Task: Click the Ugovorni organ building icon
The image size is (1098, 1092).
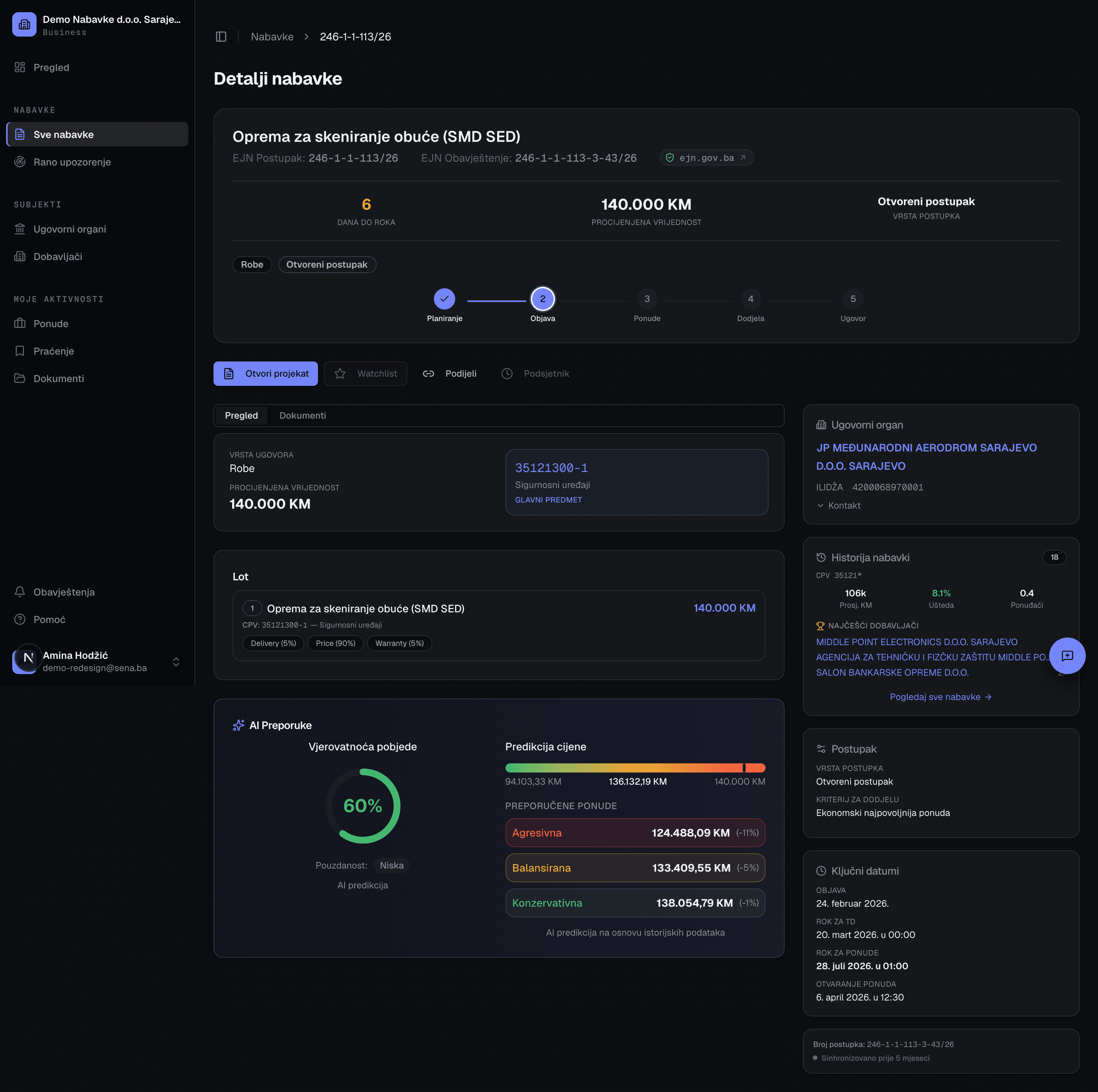Action: click(821, 425)
